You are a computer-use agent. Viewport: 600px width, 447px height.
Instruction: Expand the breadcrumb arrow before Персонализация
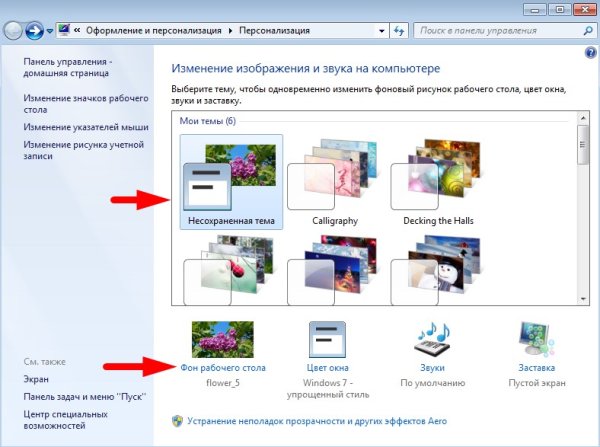(x=230, y=31)
